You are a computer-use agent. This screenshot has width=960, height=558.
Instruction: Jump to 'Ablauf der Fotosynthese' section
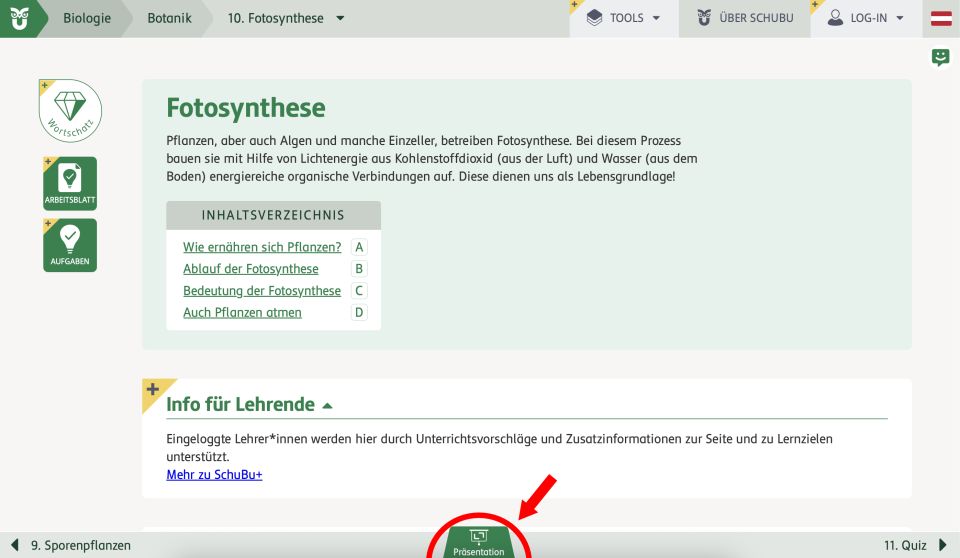(x=251, y=269)
